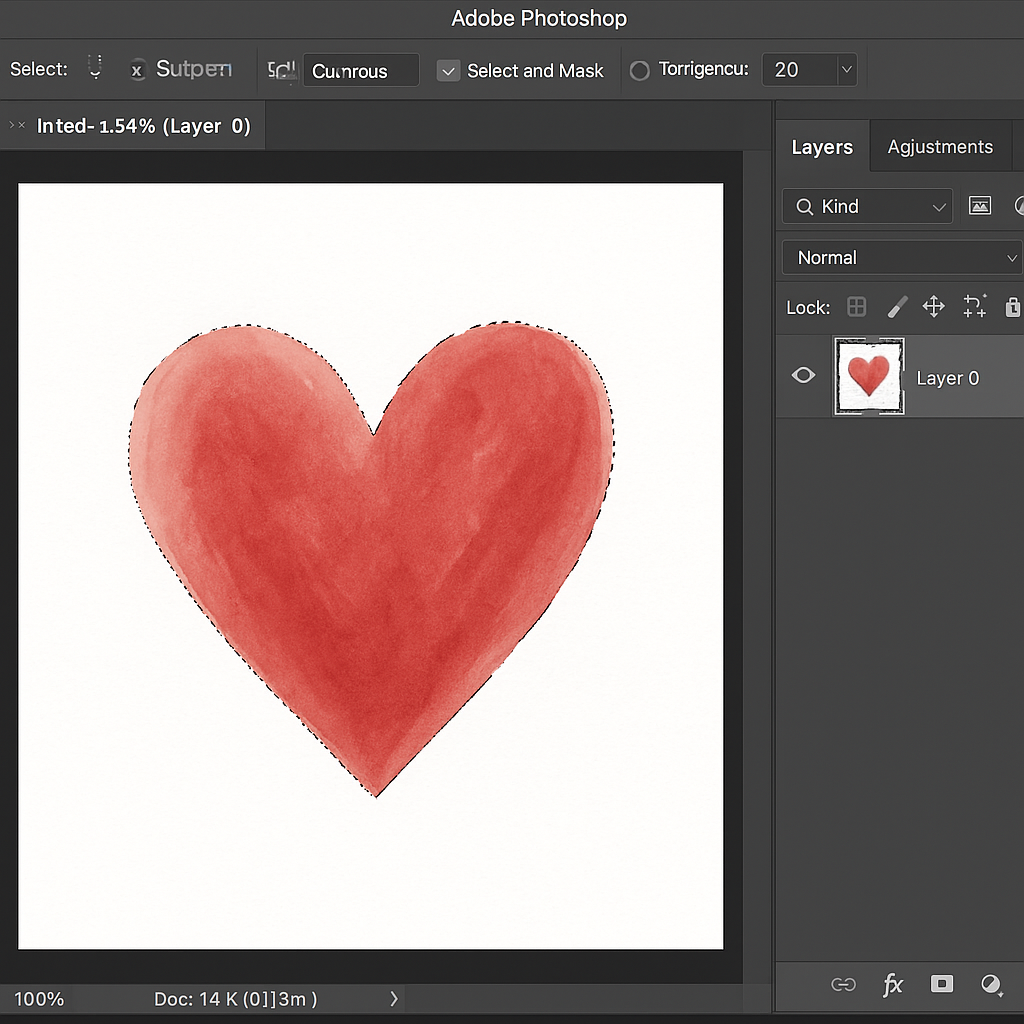Select the Layers panel tab

(x=822, y=147)
